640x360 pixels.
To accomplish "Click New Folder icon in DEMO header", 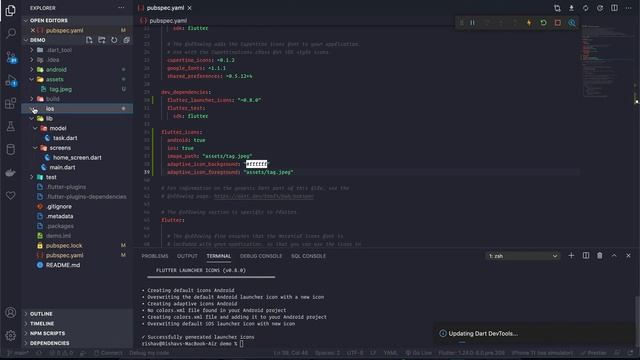I will click(x=102, y=40).
